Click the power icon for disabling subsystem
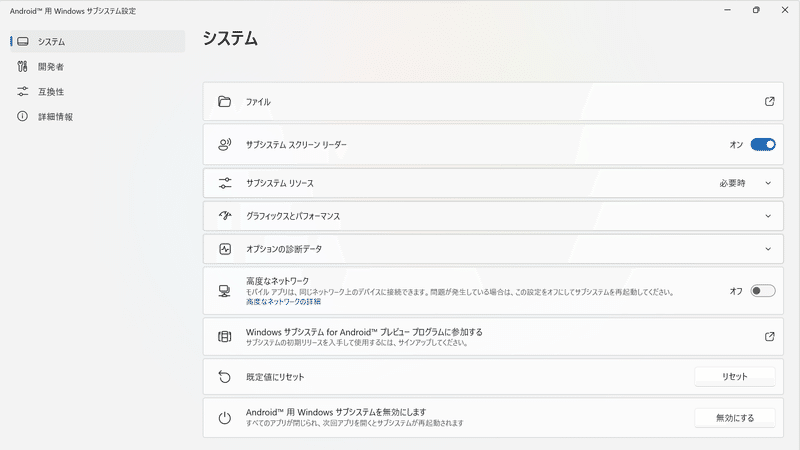The height and width of the screenshot is (450, 800). tap(224, 418)
